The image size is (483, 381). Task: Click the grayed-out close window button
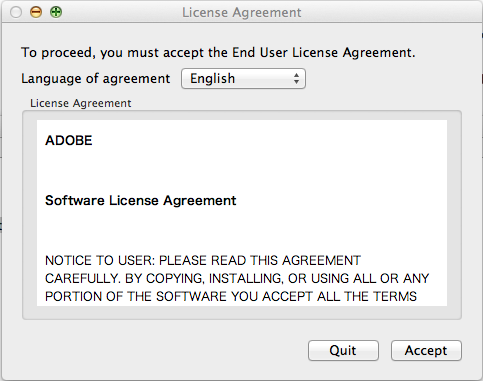click(16, 12)
